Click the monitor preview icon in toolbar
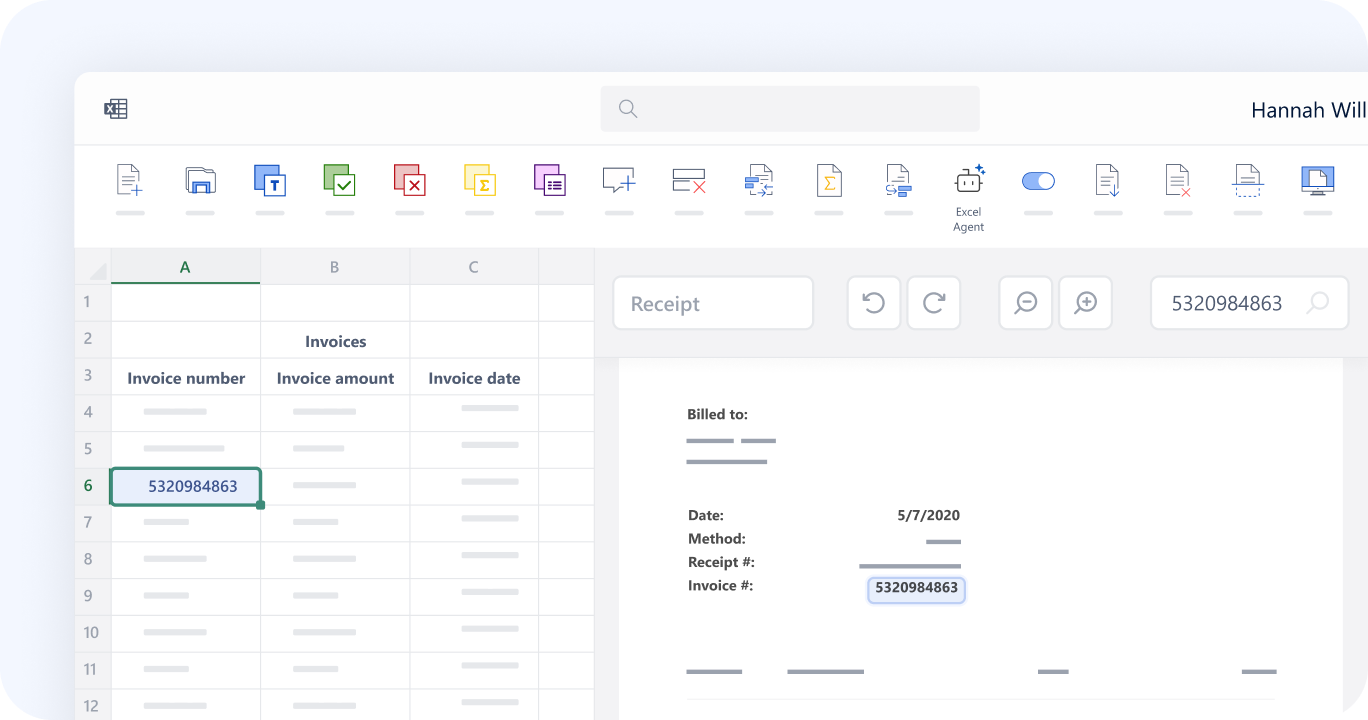 coord(1317,181)
